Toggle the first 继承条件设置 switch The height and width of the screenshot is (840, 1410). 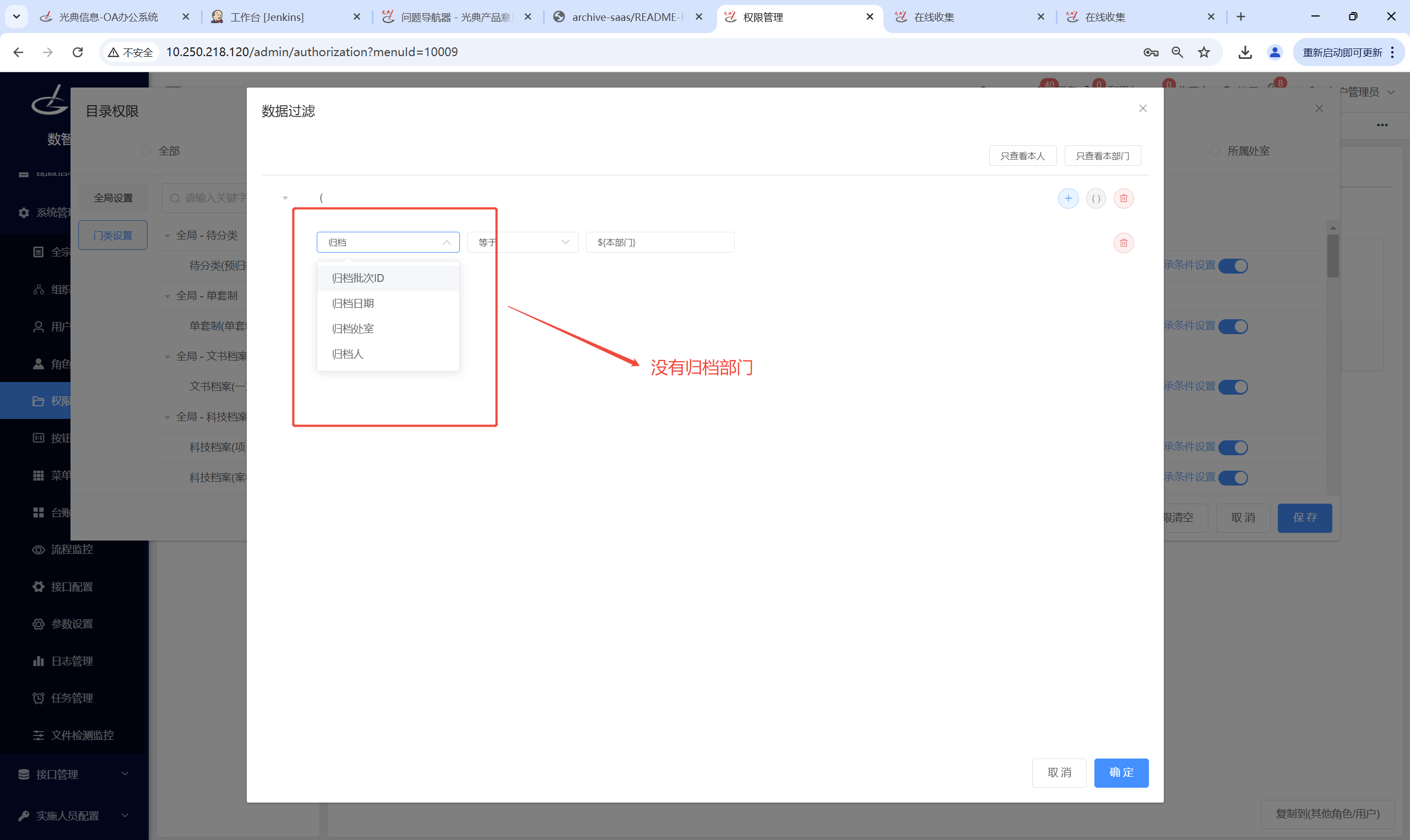(x=1233, y=266)
